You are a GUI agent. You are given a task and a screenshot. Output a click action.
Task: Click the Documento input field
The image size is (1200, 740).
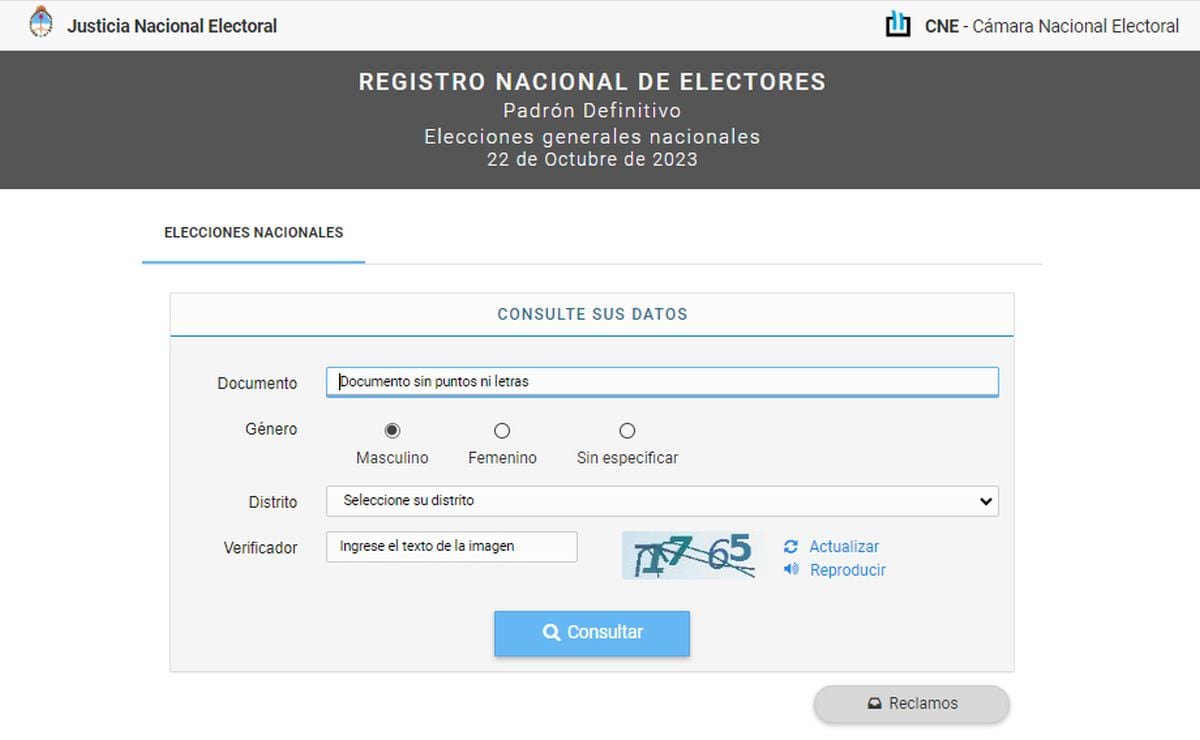click(662, 381)
